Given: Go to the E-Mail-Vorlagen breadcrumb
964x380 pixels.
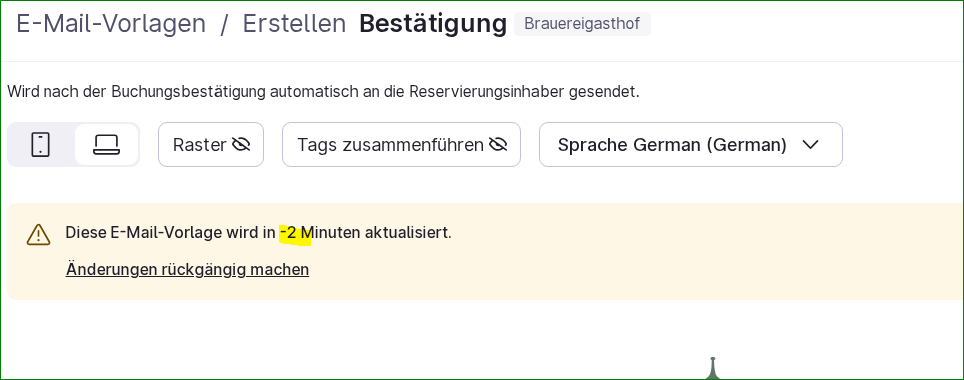Looking at the screenshot, I should 111,24.
